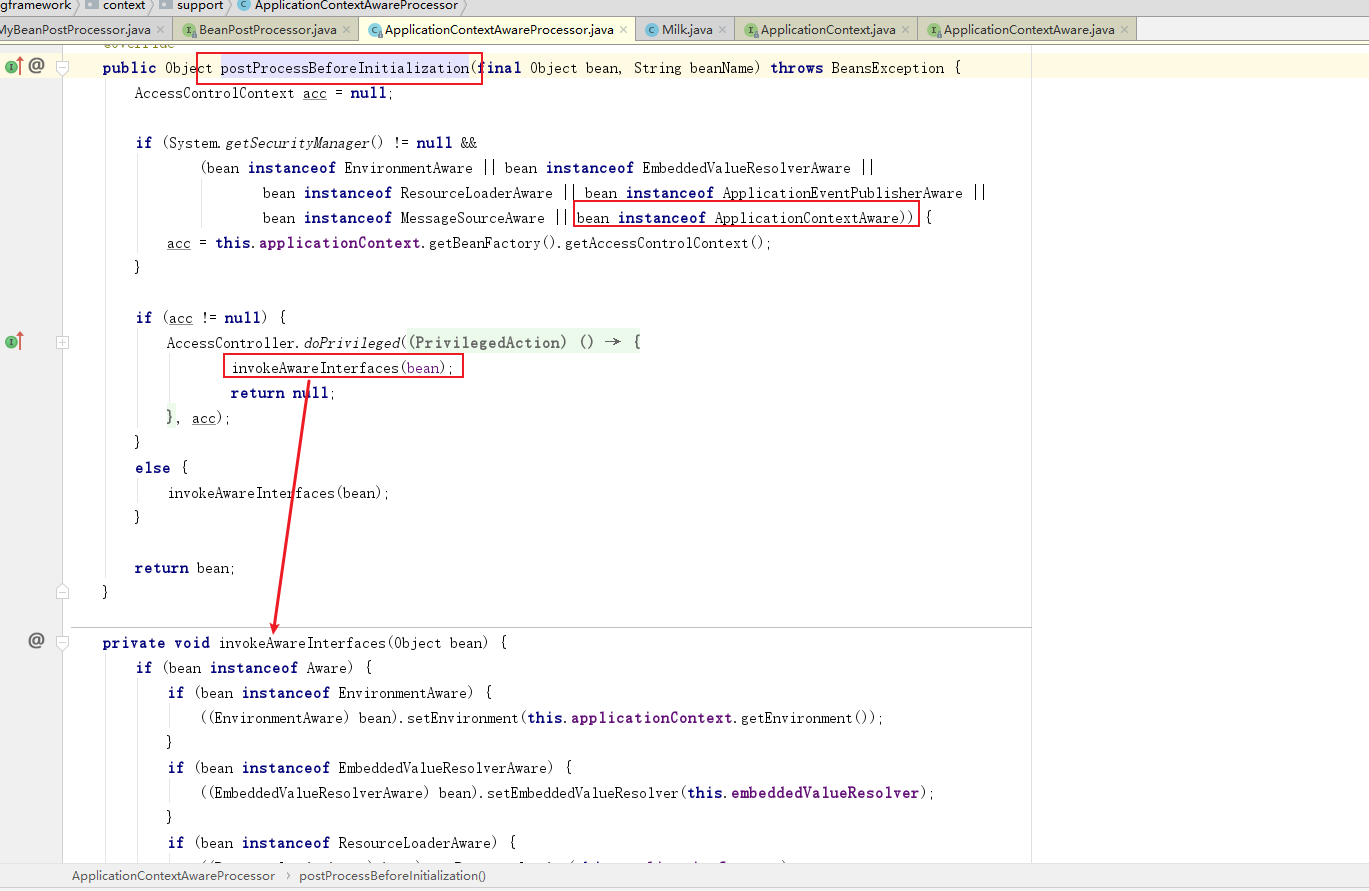1369x891 pixels.
Task: Click postProcessBeforeInitialization() in bottom breadcrumb
Action: (x=392, y=875)
